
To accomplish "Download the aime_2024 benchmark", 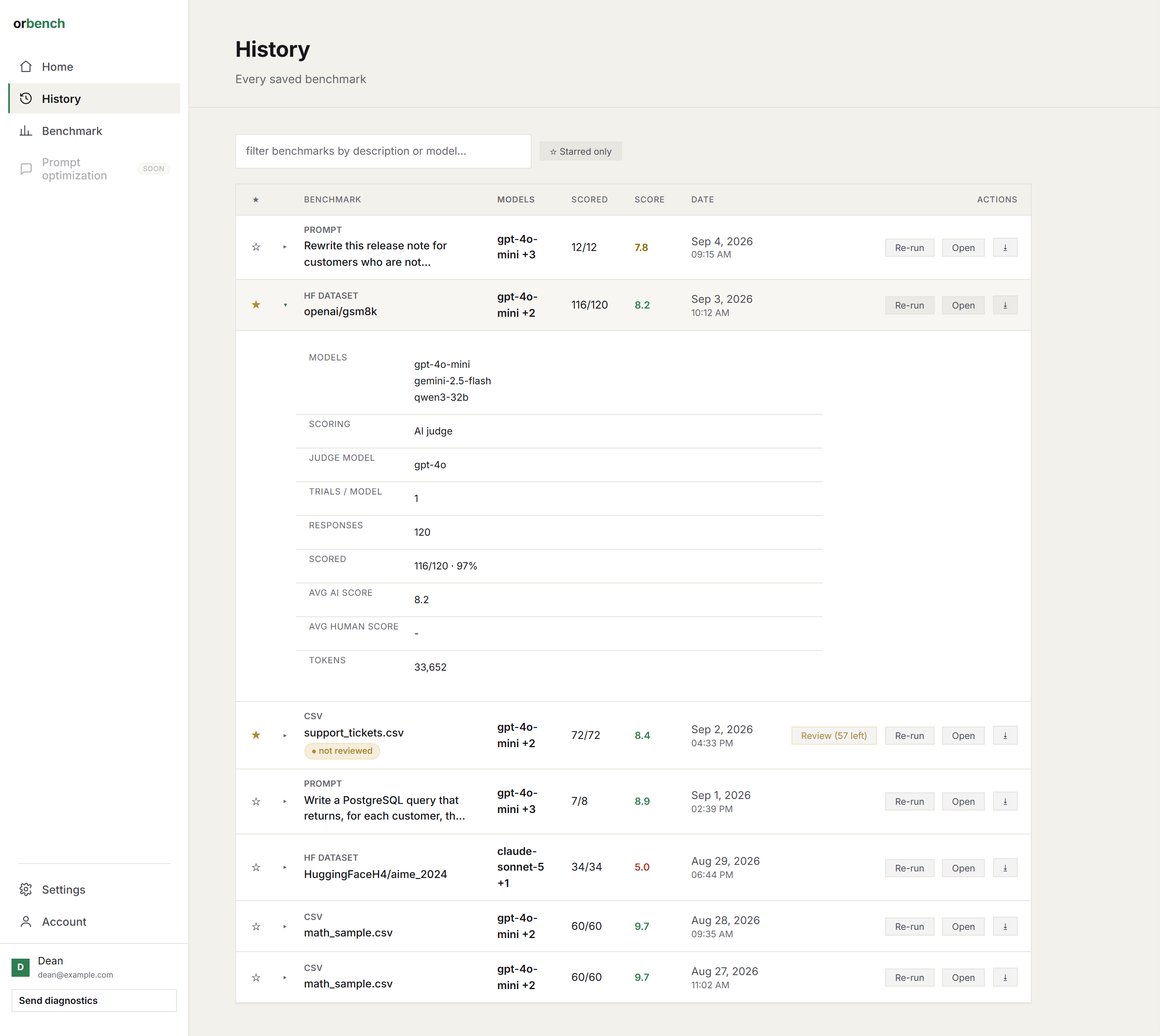I will coord(1005,868).
